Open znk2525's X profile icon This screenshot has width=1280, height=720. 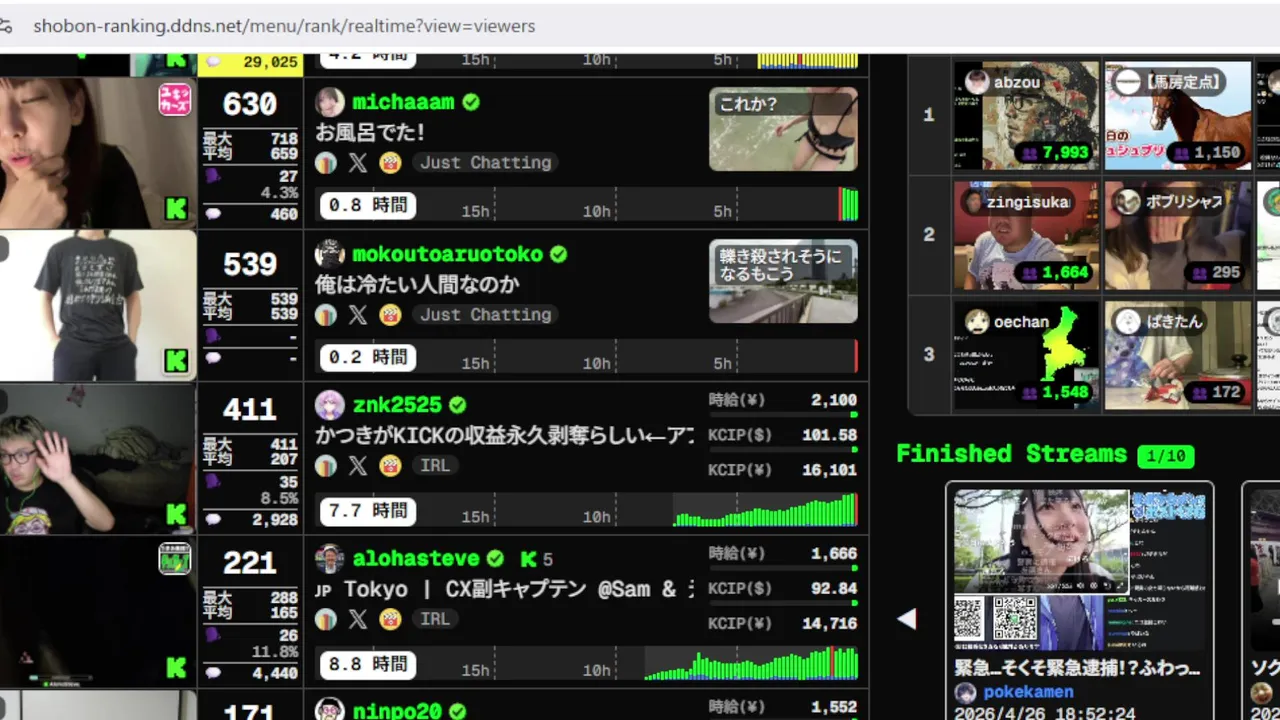point(358,465)
